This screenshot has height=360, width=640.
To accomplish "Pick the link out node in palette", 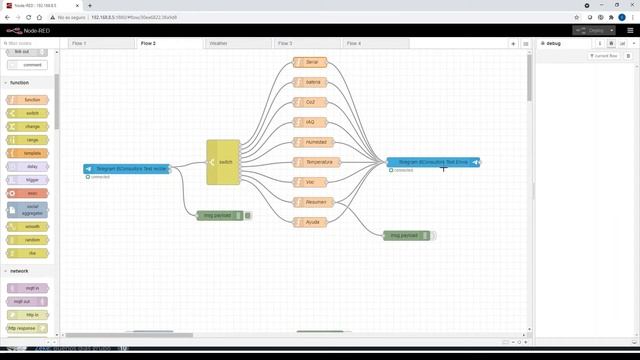I will click(27, 52).
